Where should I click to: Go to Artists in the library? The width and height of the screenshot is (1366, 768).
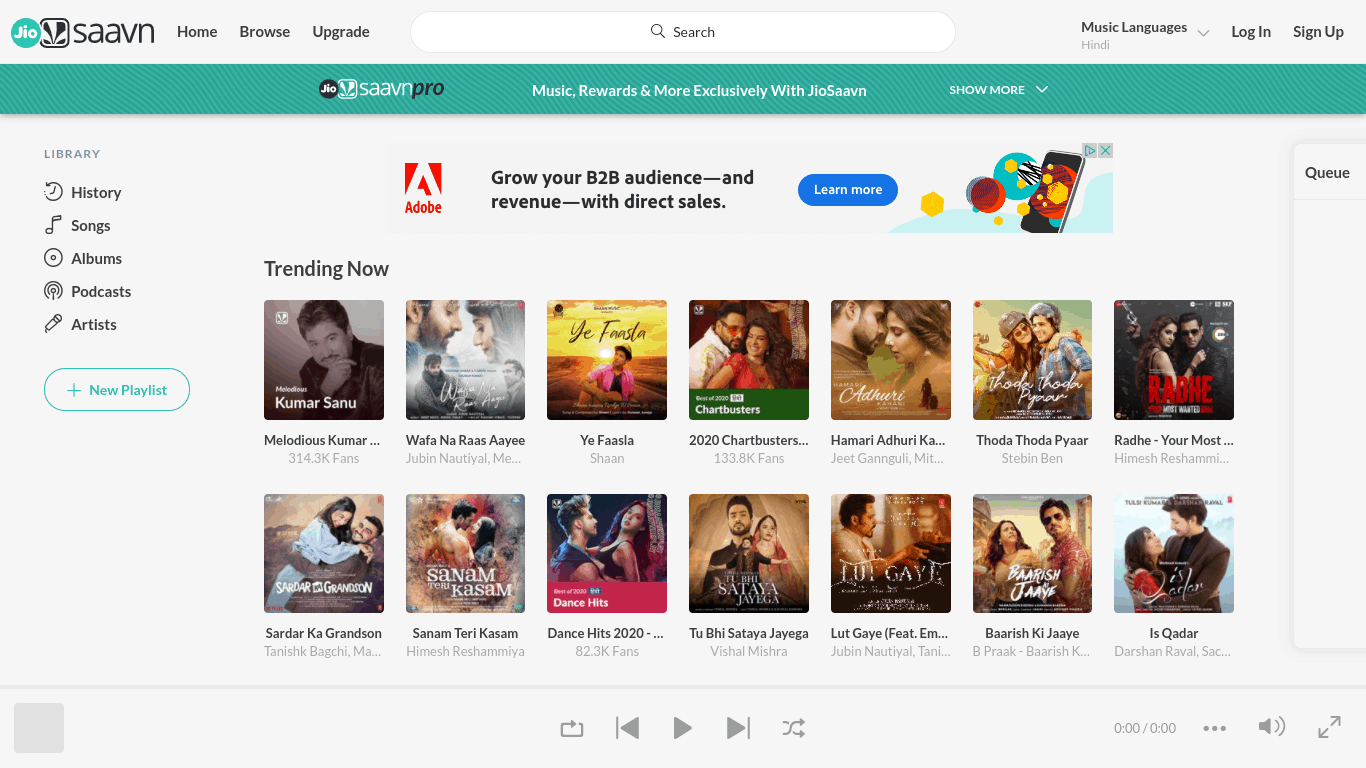pos(80,324)
